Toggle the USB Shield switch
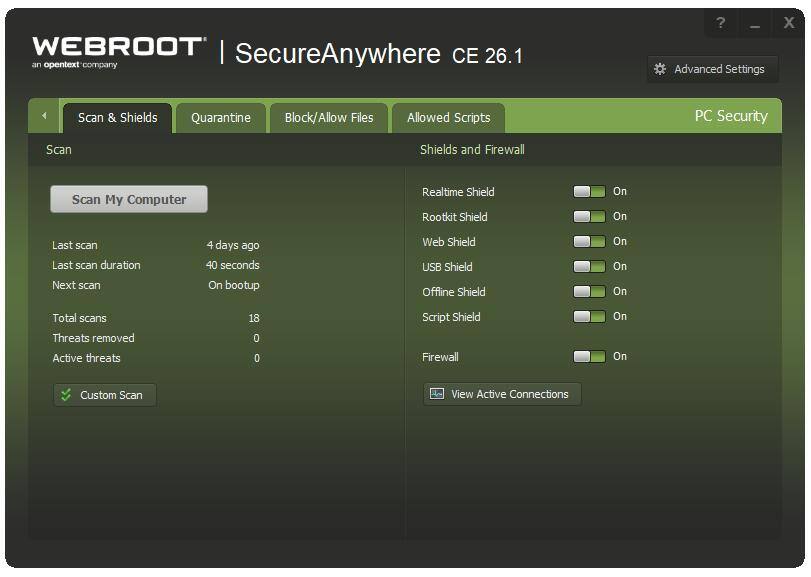811x577 pixels. [x=589, y=267]
